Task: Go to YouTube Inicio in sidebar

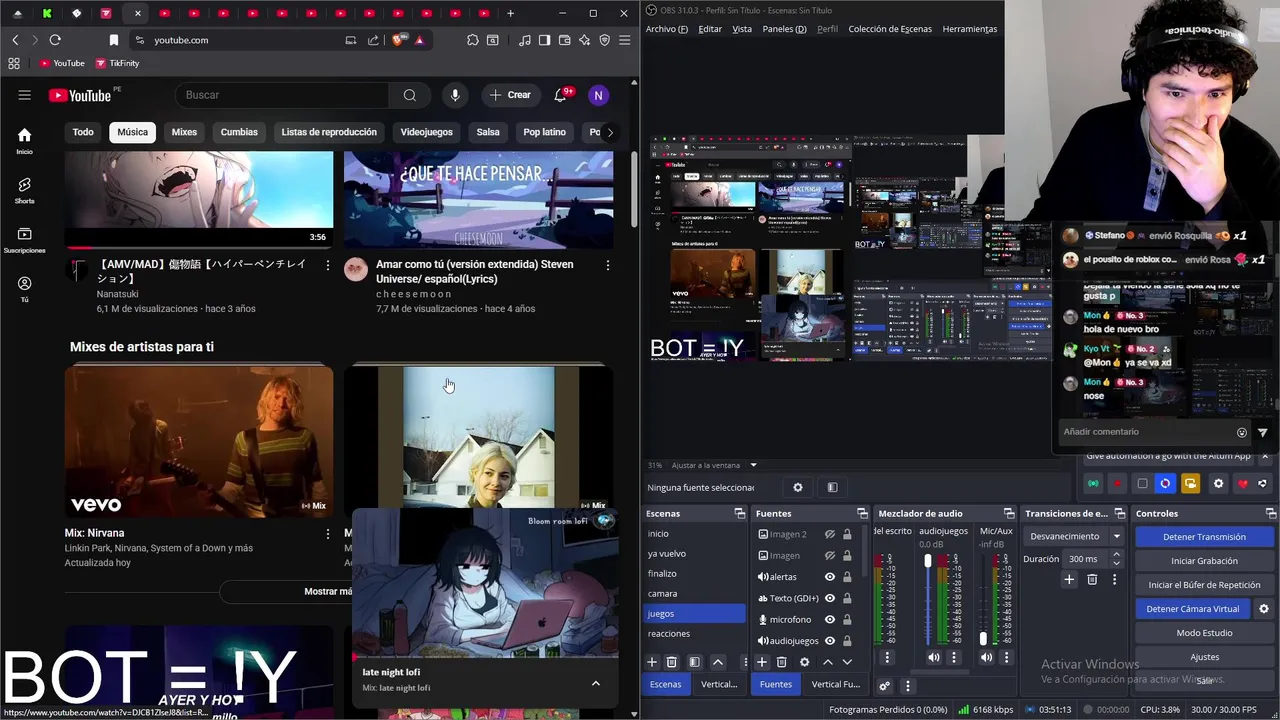Action: tap(24, 141)
